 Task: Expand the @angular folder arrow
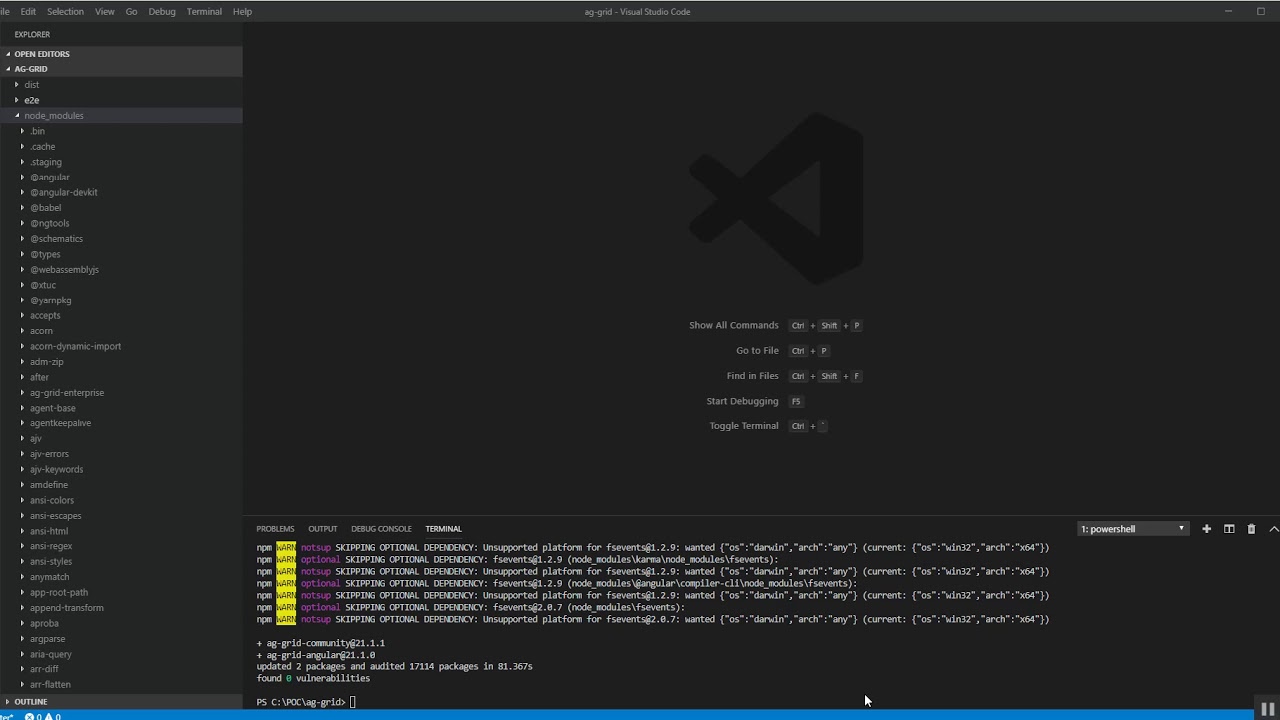coord(22,177)
